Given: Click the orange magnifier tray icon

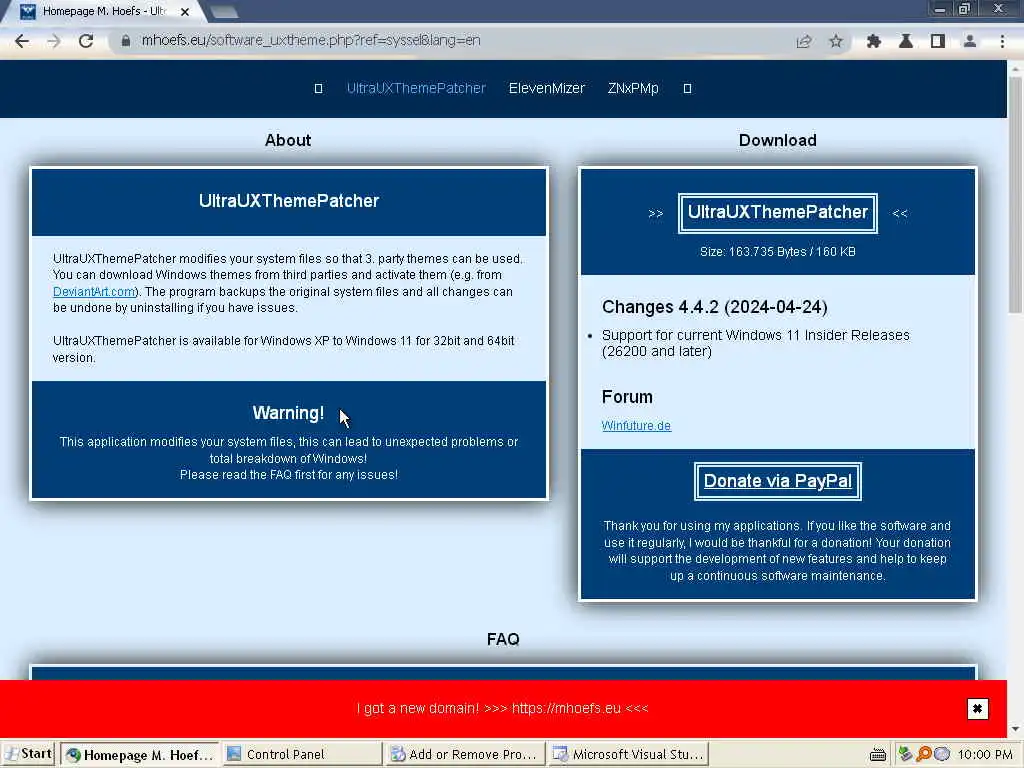Looking at the screenshot, I should pos(923,754).
